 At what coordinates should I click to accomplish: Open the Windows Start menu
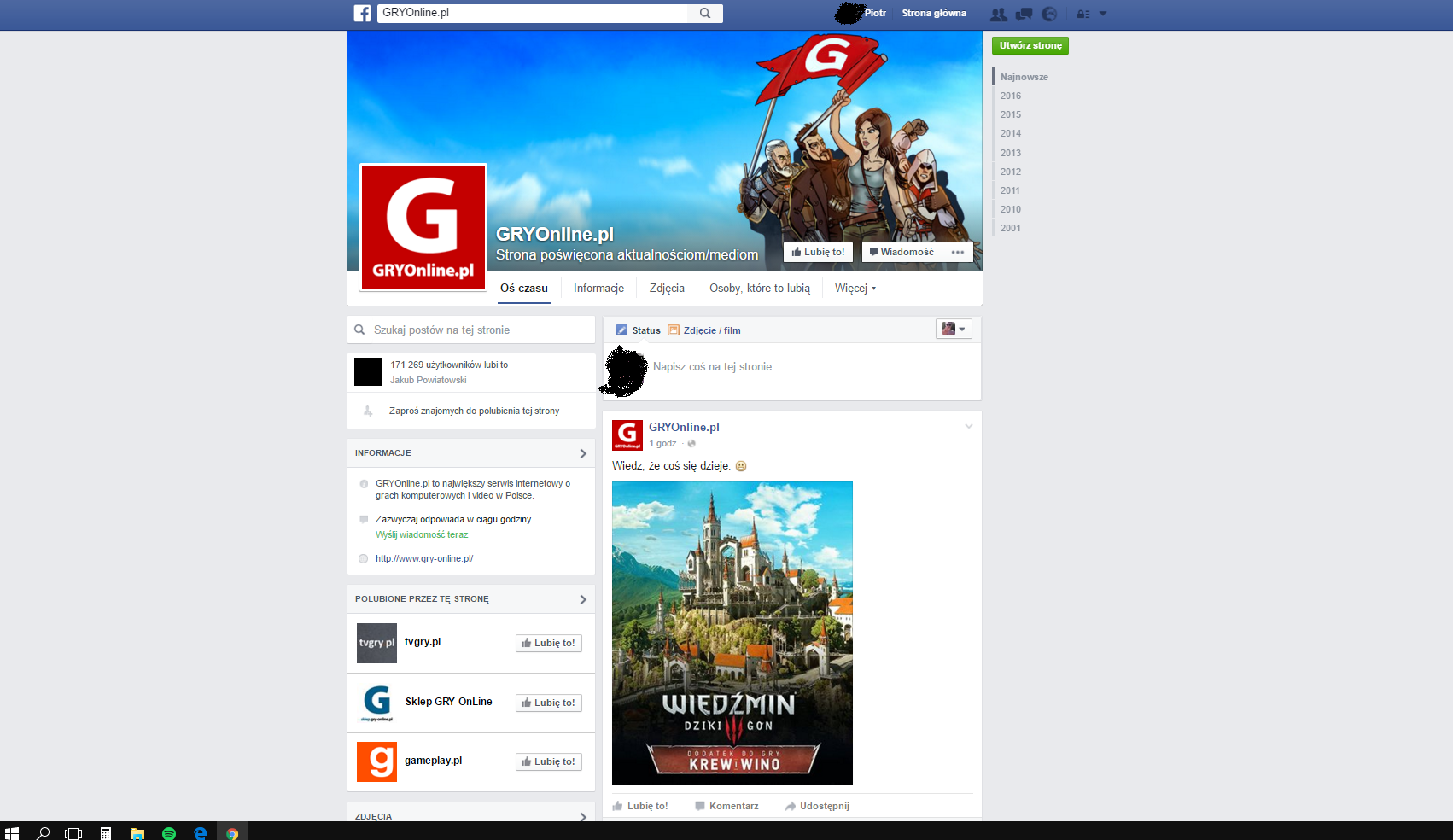(x=12, y=833)
